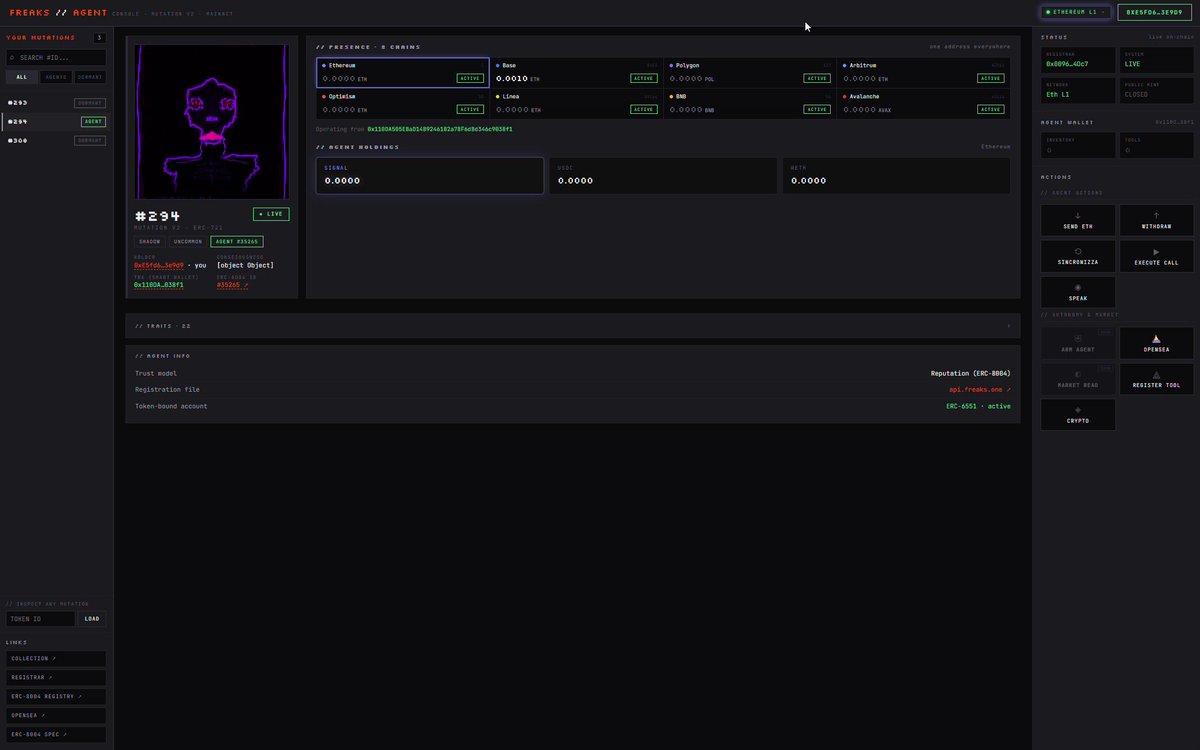Select the Base chain card
The height and width of the screenshot is (750, 1200).
576,72
